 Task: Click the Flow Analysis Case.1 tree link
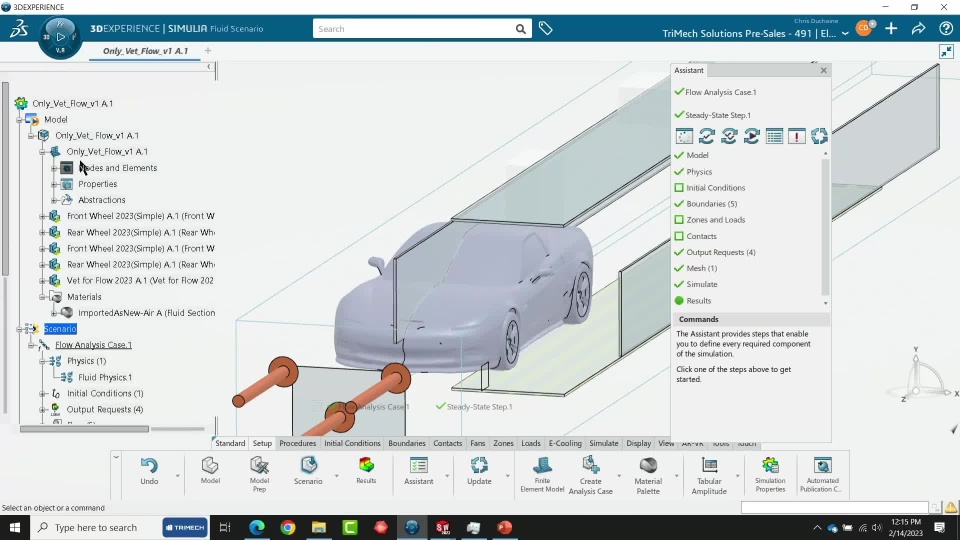(93, 345)
